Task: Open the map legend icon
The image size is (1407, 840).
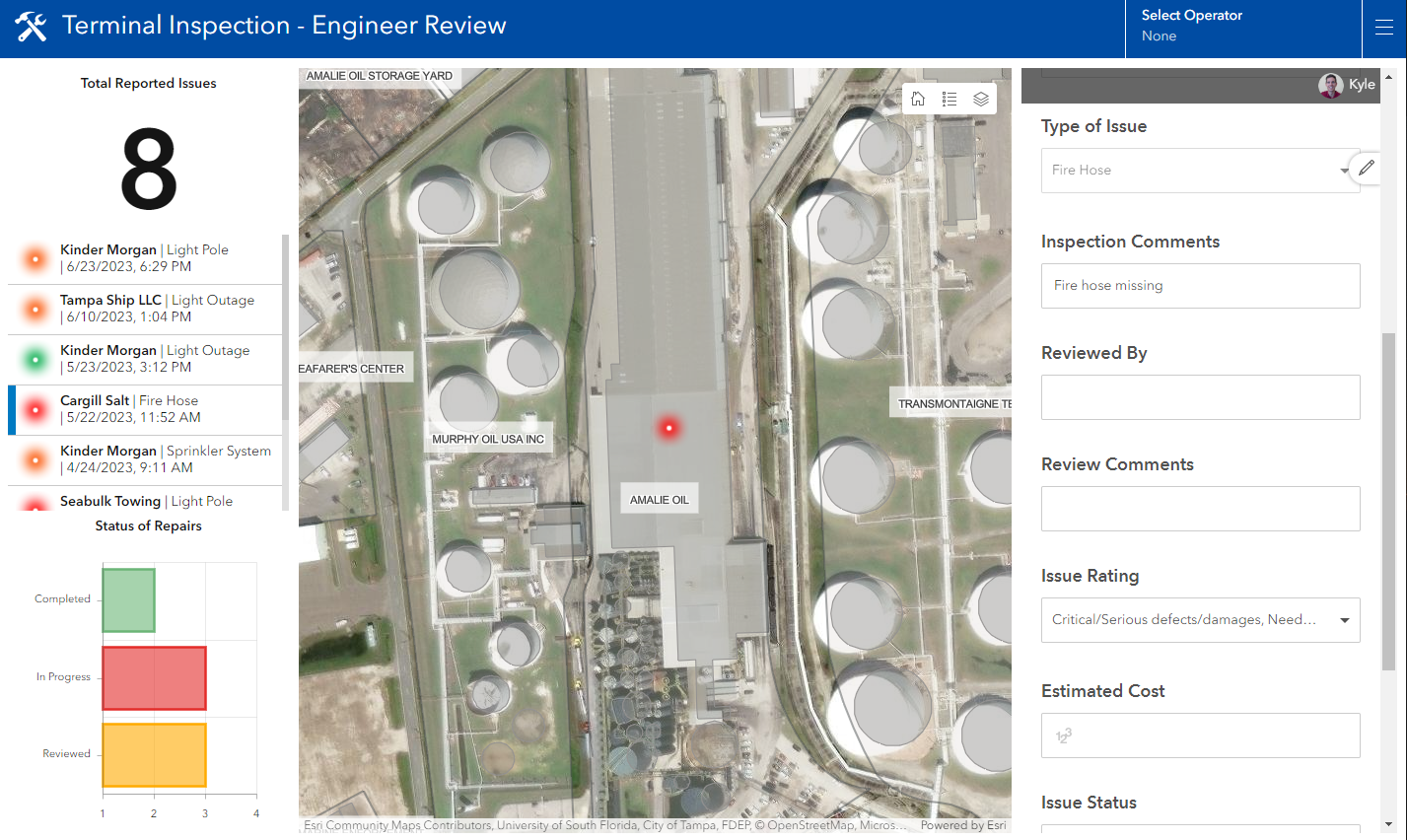Action: (949, 99)
